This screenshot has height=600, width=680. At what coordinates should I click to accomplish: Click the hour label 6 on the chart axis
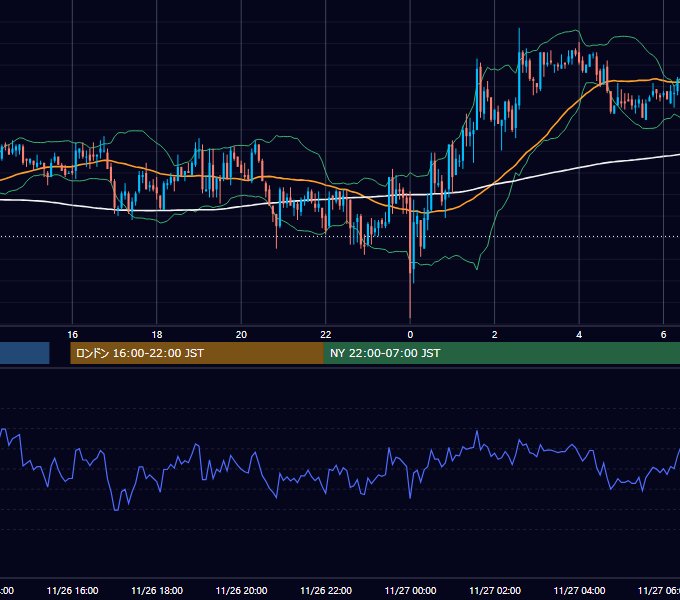(663, 335)
